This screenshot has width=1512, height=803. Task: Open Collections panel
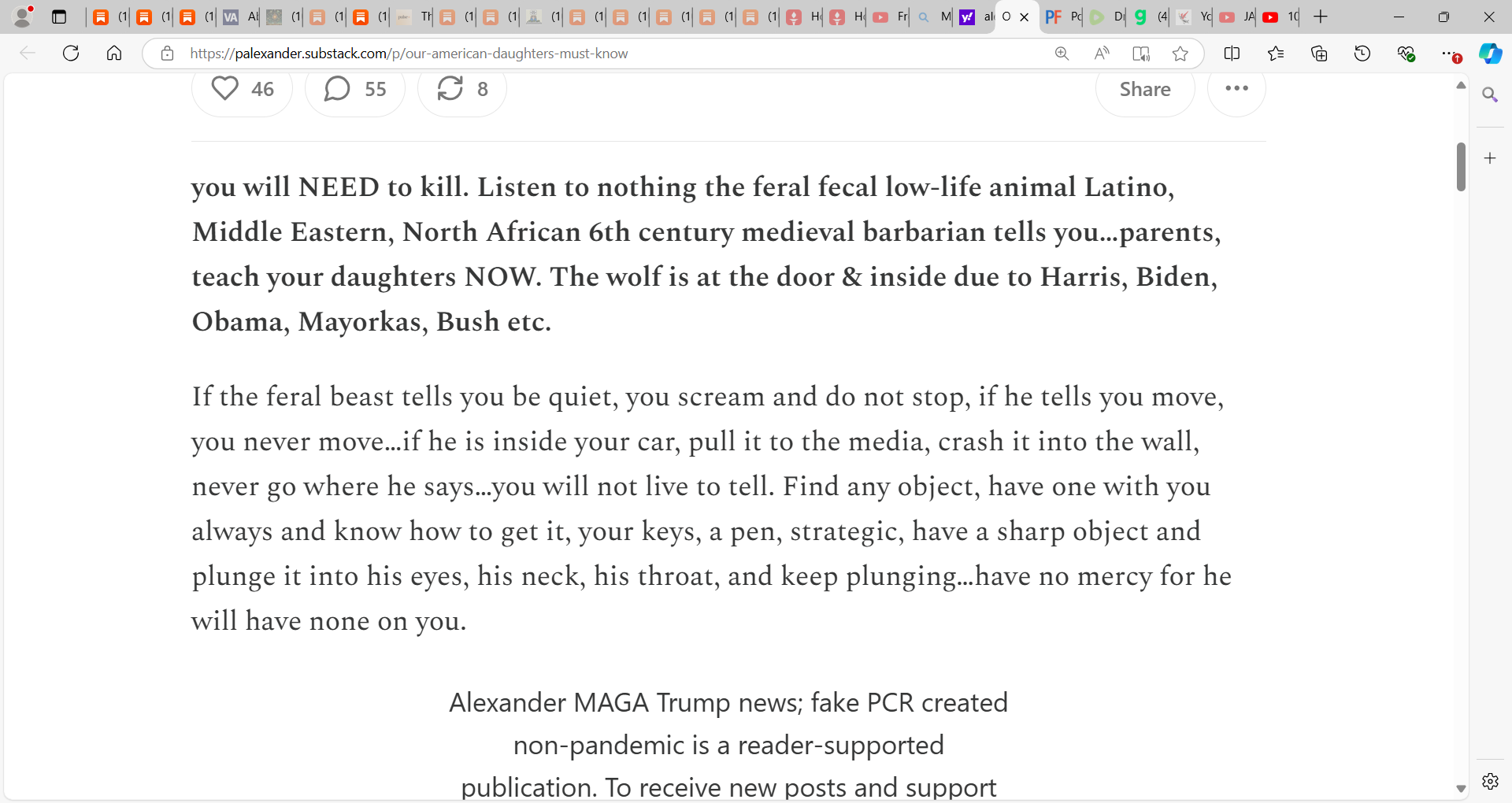(1319, 54)
